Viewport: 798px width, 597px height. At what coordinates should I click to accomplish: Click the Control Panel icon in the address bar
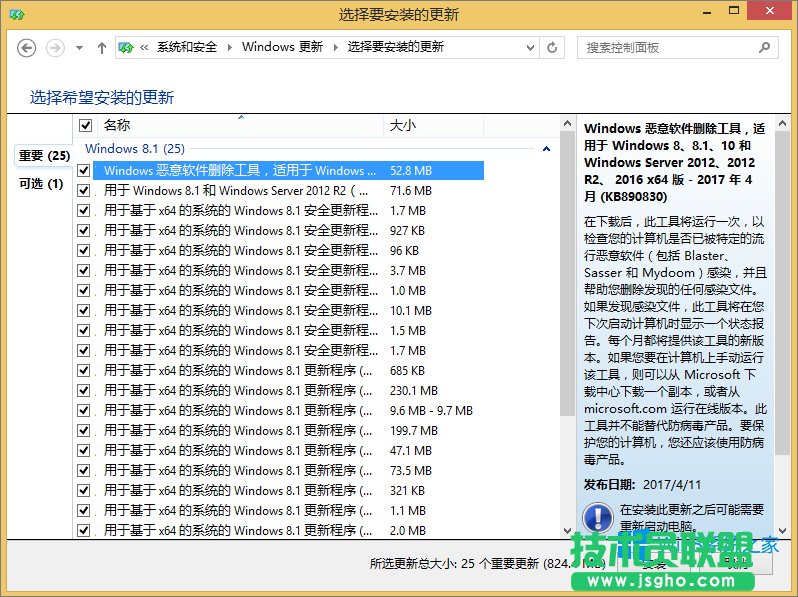[126, 47]
